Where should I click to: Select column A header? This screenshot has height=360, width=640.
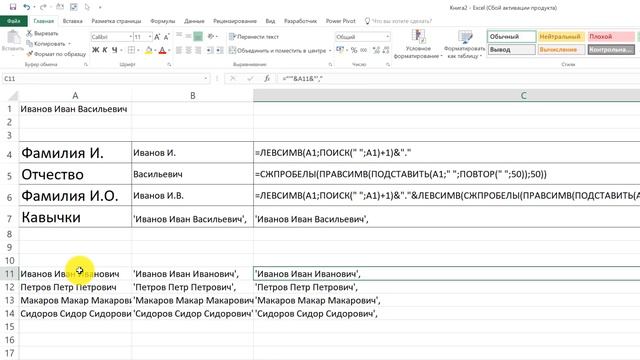coord(75,96)
